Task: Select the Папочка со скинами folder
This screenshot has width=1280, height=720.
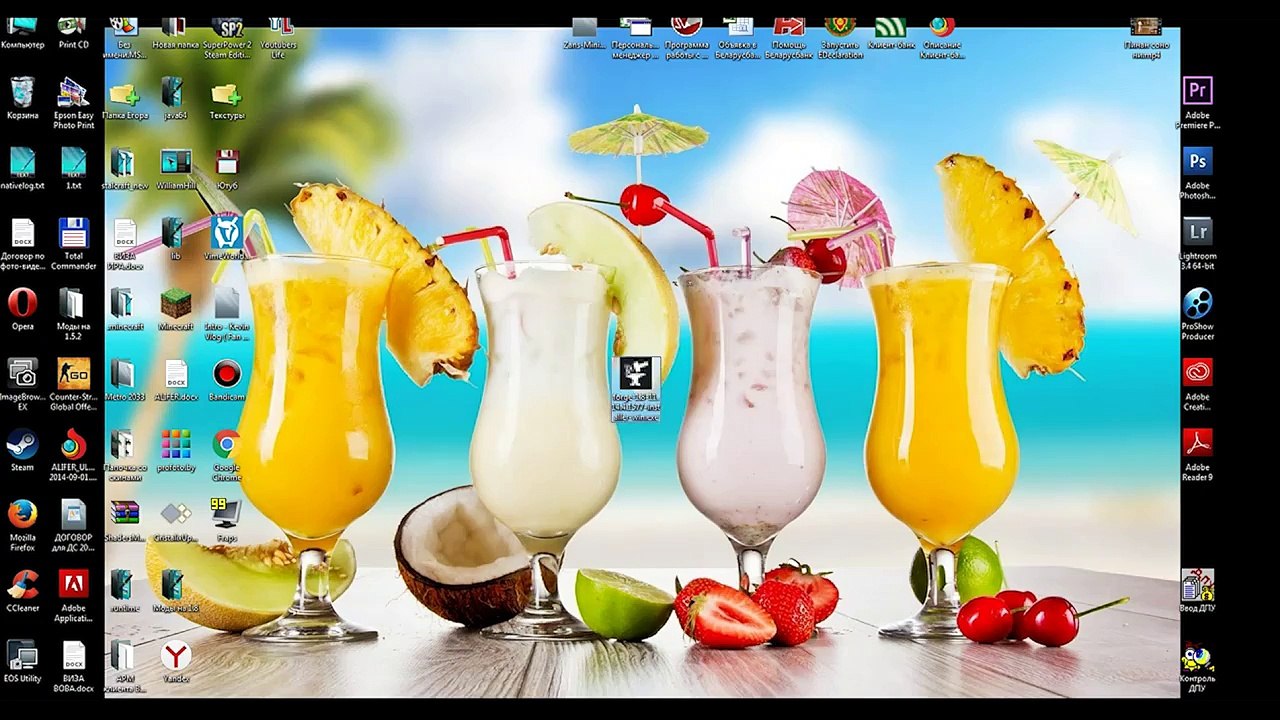Action: click(124, 455)
